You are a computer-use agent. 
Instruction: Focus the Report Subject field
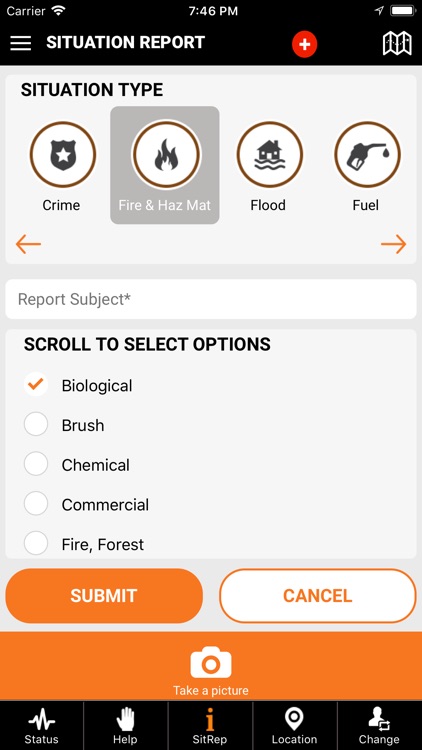tap(211, 299)
